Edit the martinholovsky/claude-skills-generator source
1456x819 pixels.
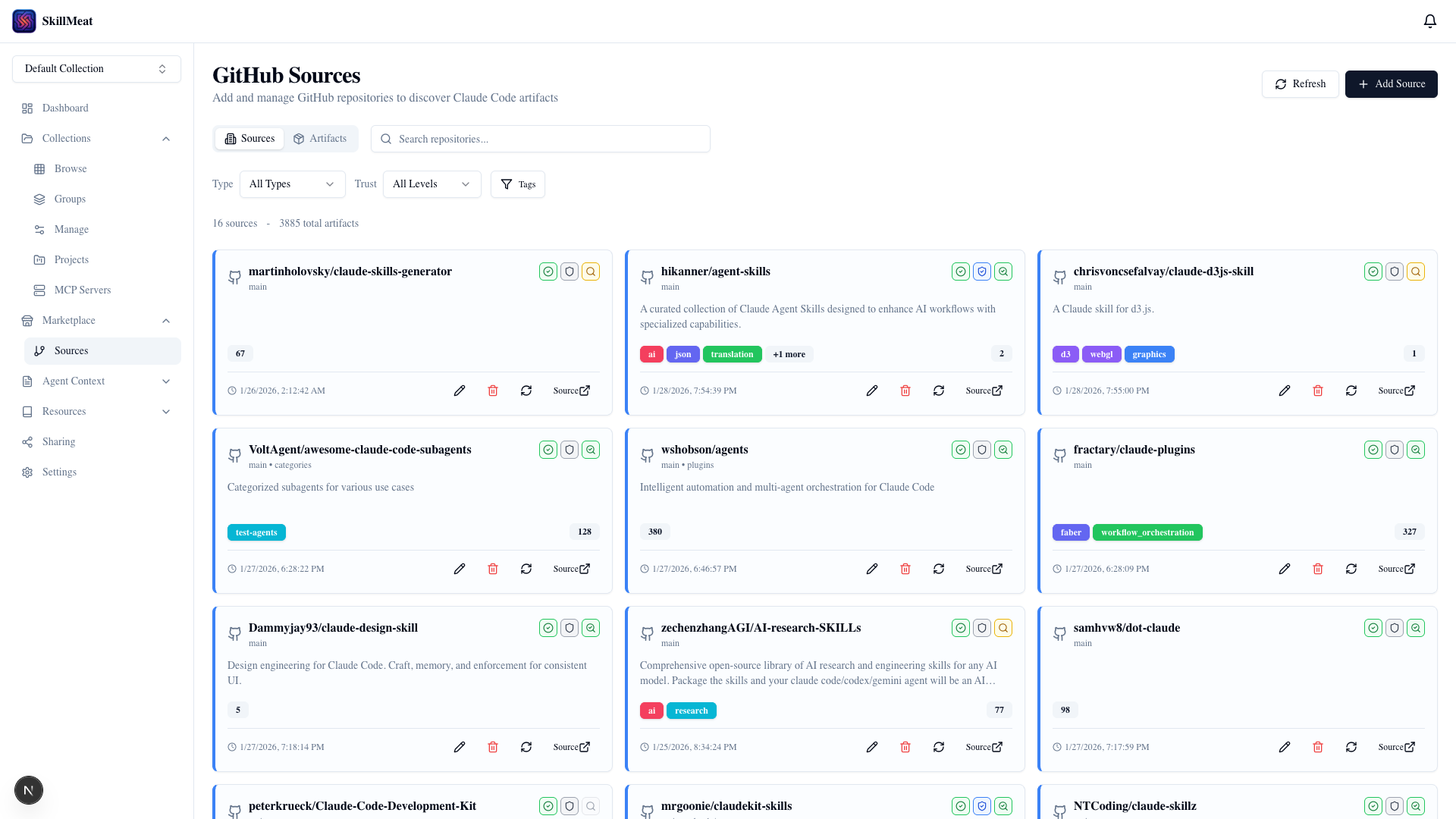coord(460,391)
